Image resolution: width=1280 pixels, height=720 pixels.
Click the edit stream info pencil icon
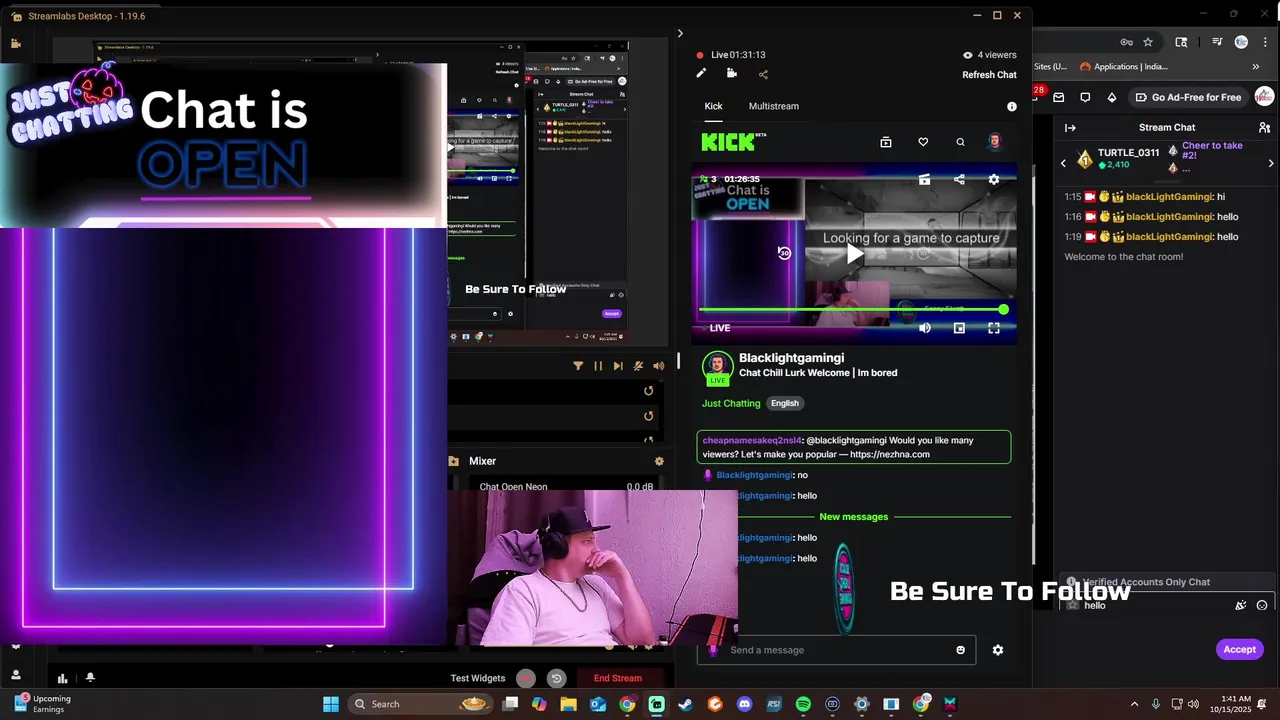coord(701,73)
